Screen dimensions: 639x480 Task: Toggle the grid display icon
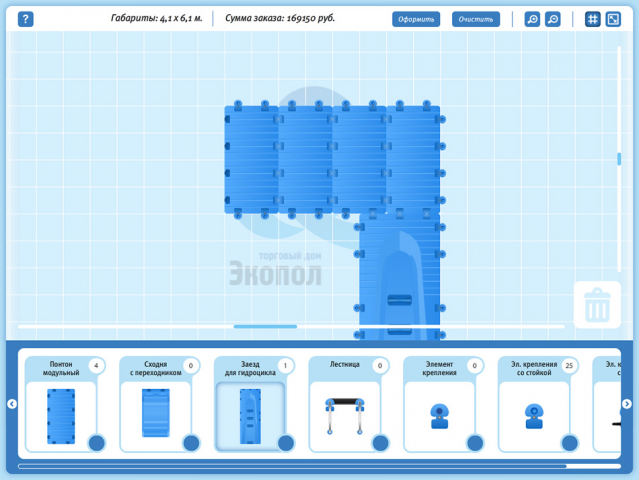point(593,19)
